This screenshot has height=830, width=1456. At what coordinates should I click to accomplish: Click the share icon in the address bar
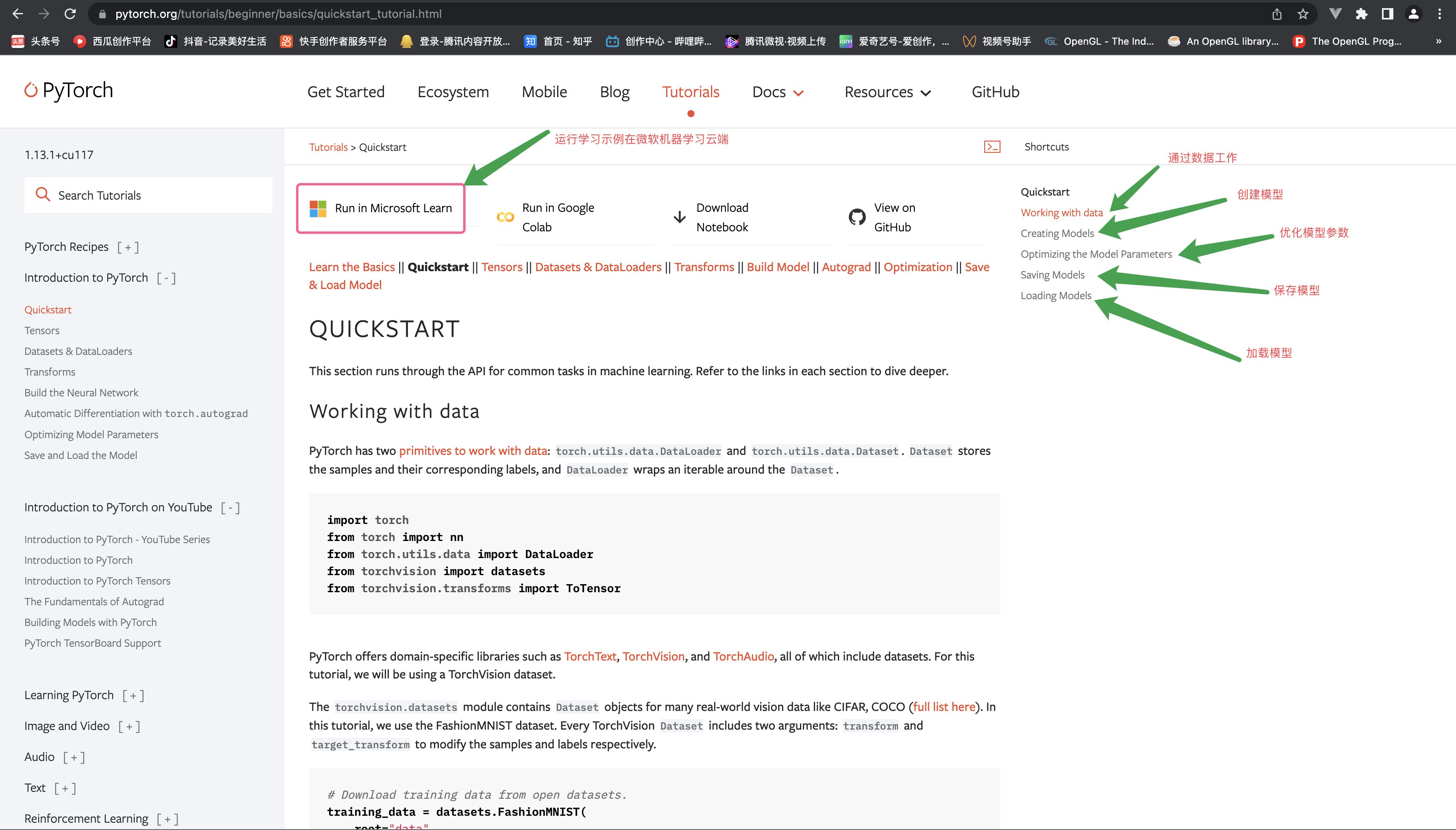(1276, 14)
